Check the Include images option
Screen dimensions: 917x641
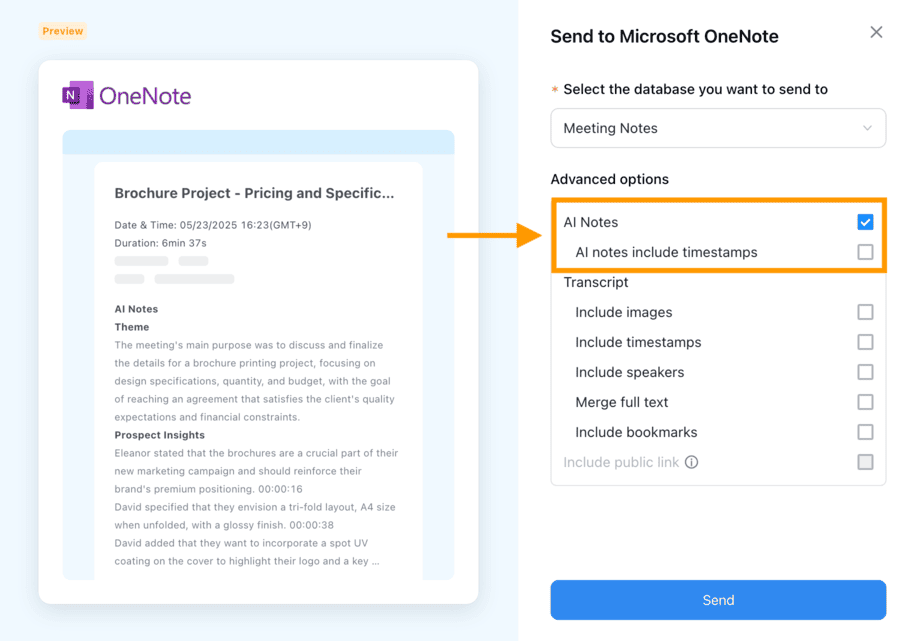865,312
